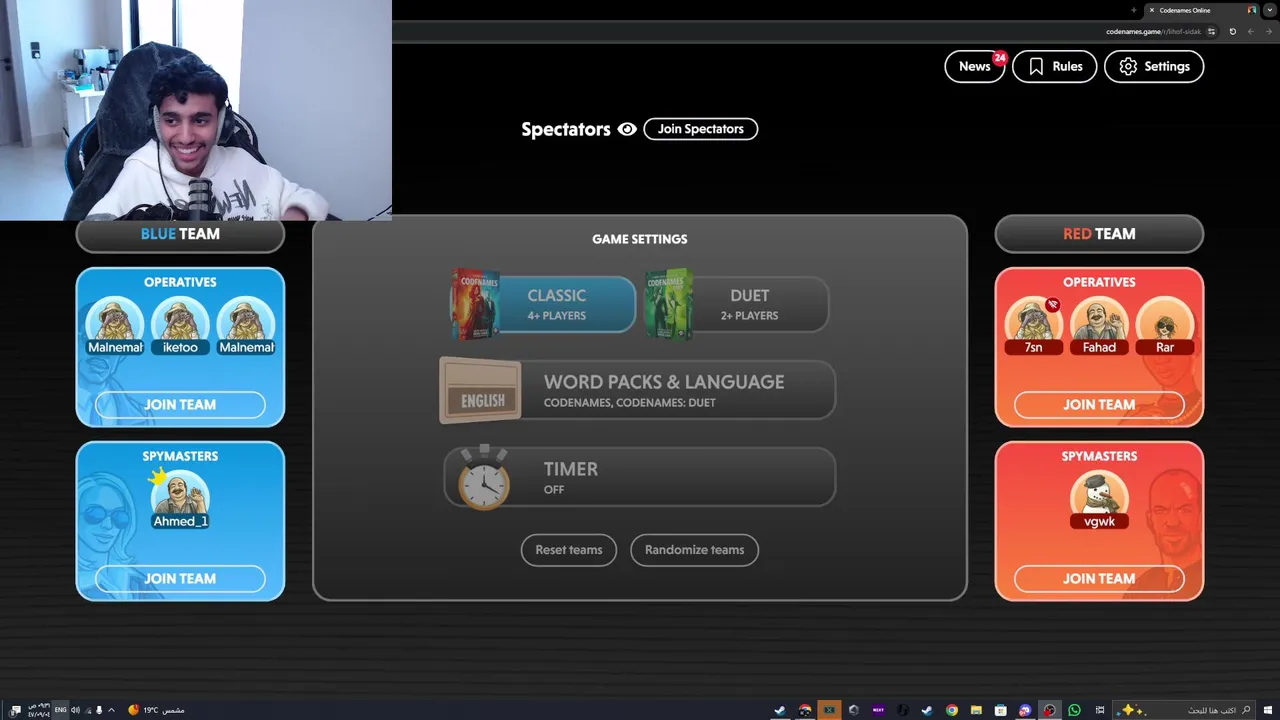The width and height of the screenshot is (1280, 720).
Task: Select the Duet 2+ players mode
Action: pos(749,304)
